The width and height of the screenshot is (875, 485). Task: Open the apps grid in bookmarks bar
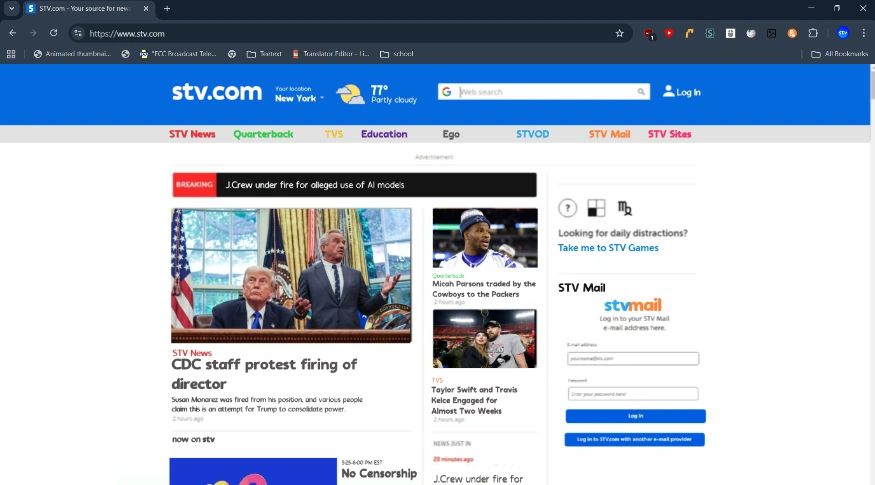pyautogui.click(x=11, y=54)
